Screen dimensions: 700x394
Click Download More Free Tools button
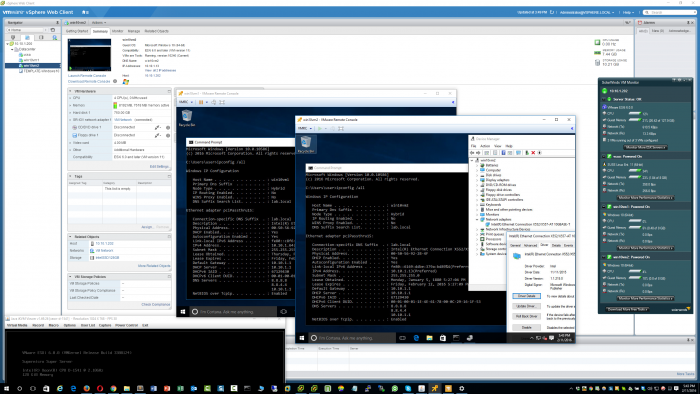click(x=627, y=309)
